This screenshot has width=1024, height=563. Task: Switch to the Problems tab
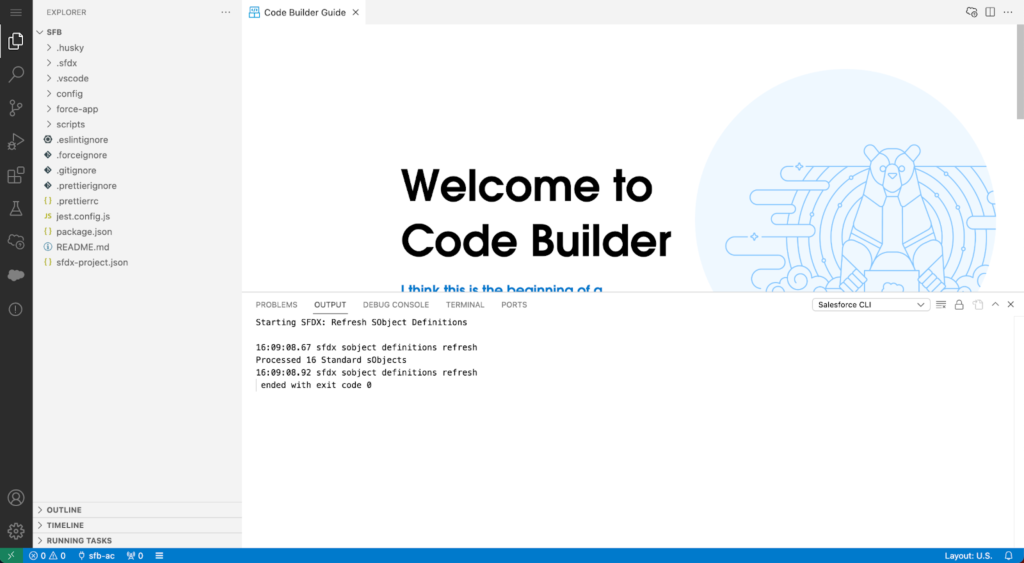pyautogui.click(x=276, y=304)
